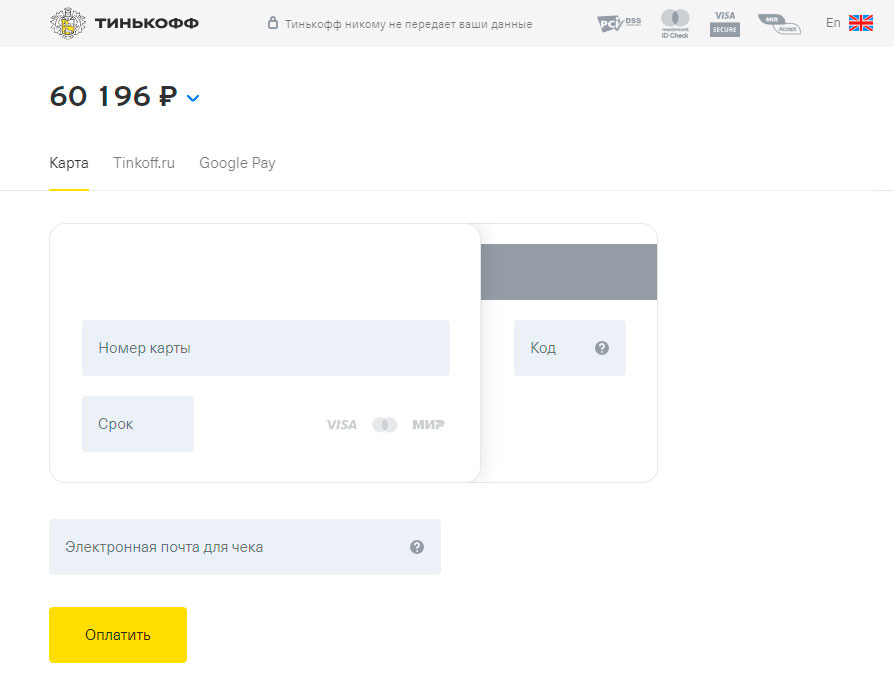
Task: Click the padlock security icon
Action: coord(273,23)
